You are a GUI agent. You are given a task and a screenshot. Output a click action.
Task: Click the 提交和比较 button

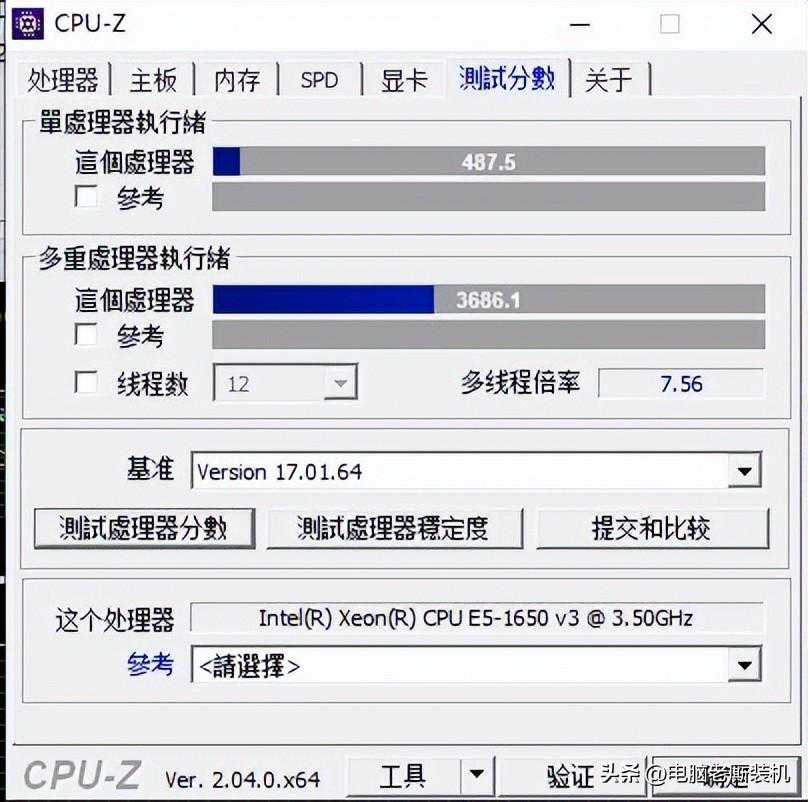coord(652,528)
